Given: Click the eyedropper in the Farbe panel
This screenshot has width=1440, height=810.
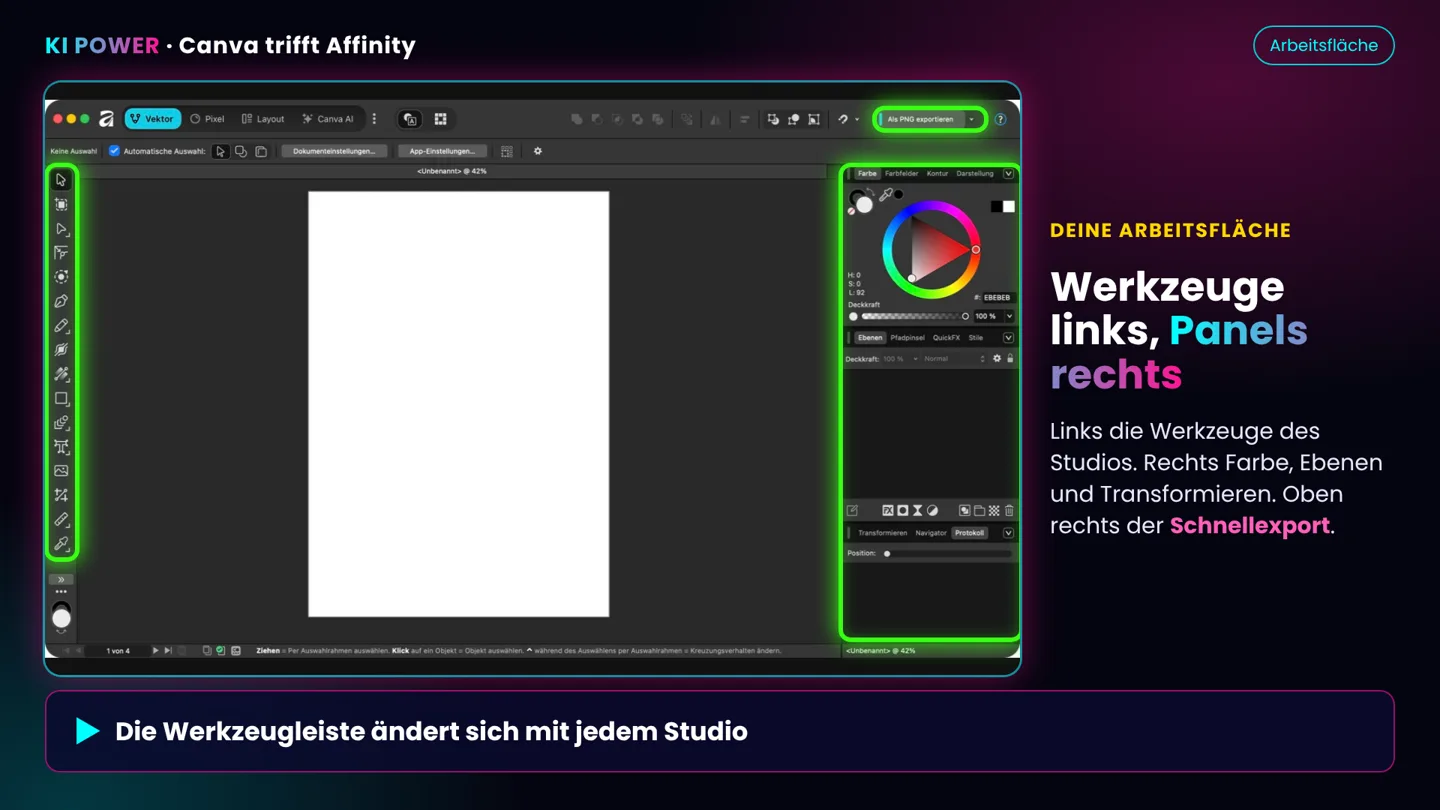Looking at the screenshot, I should pyautogui.click(x=885, y=194).
